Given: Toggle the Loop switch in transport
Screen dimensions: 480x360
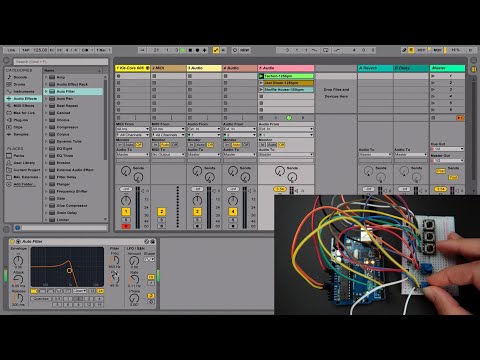Looking at the screenshot, I should pyautogui.click(x=326, y=50).
